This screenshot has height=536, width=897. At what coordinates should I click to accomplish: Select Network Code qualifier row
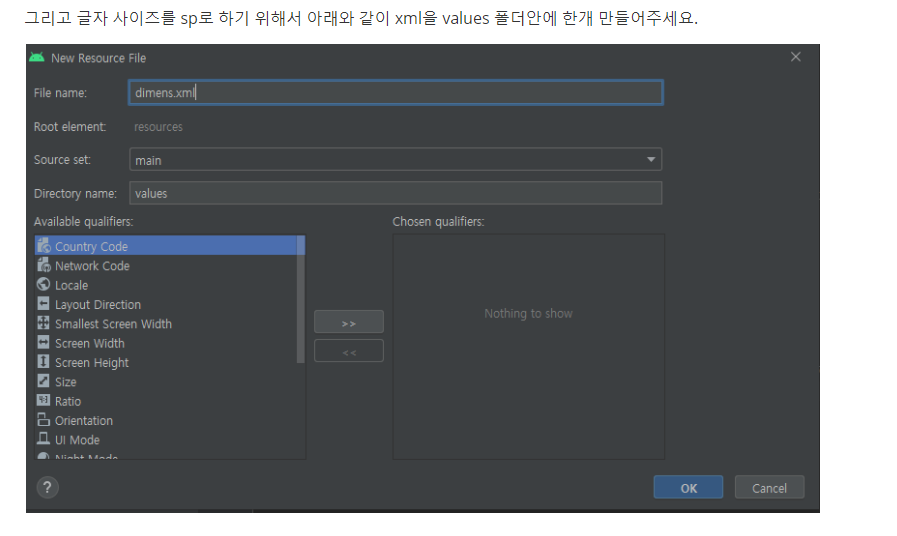coord(166,265)
